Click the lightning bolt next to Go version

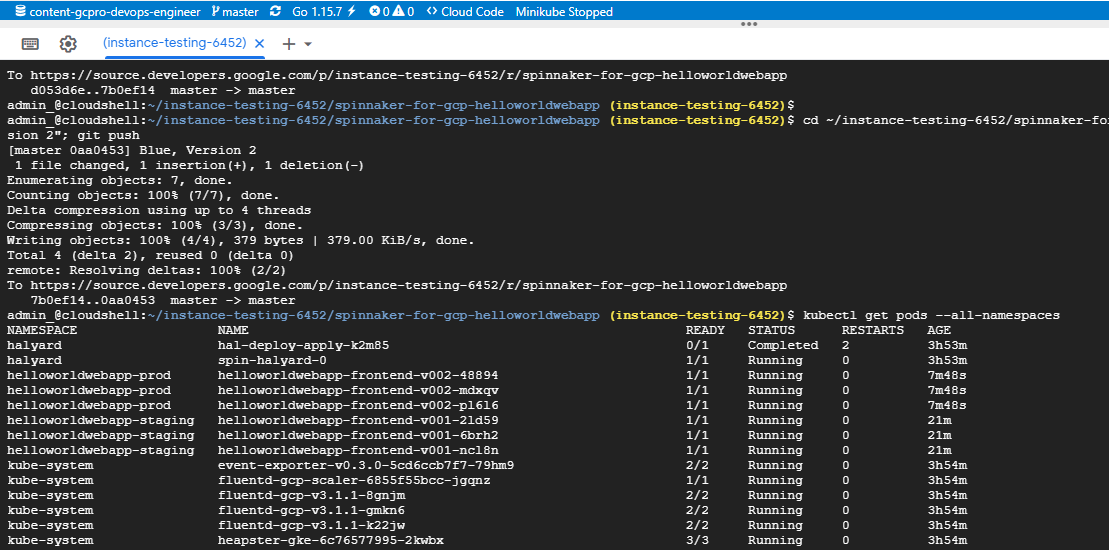tap(350, 12)
